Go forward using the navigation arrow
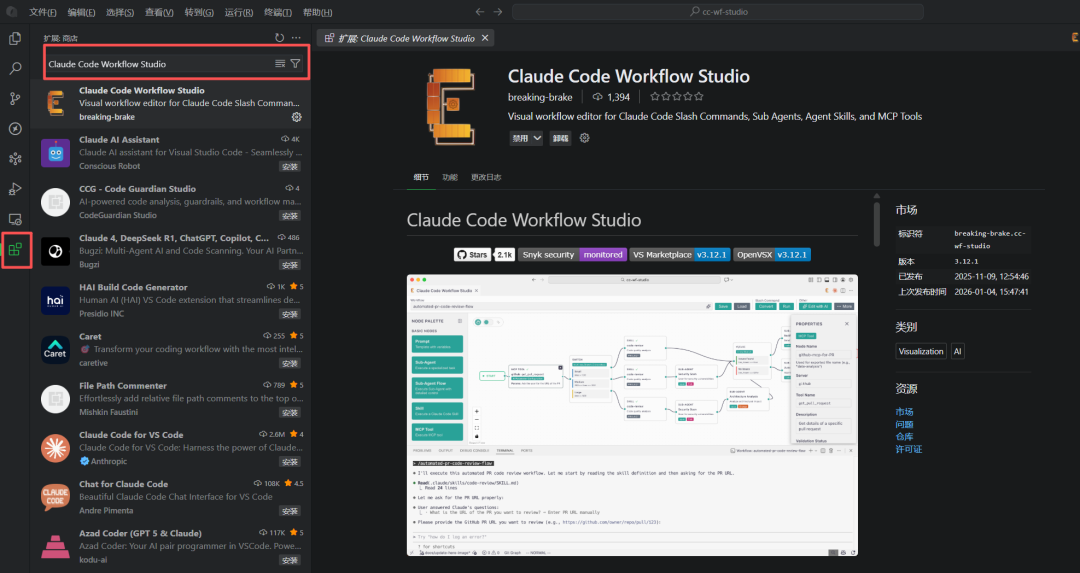This screenshot has width=1080, height=573. pyautogui.click(x=498, y=12)
